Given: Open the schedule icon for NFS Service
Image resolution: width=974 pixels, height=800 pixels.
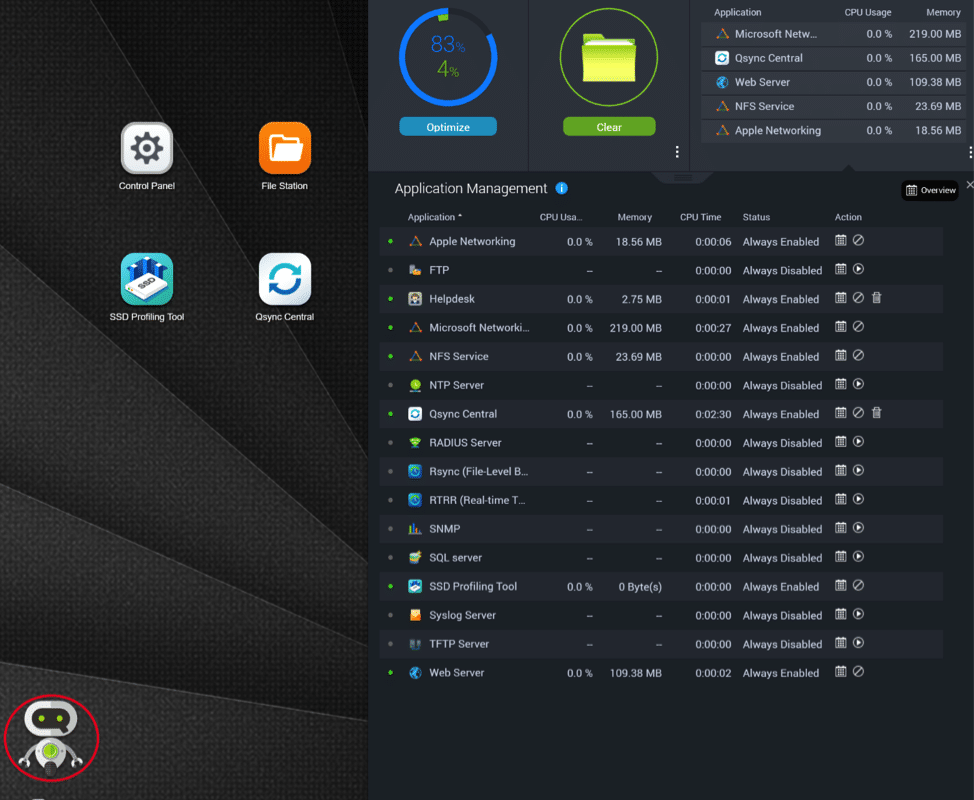Looking at the screenshot, I should pyautogui.click(x=840, y=355).
